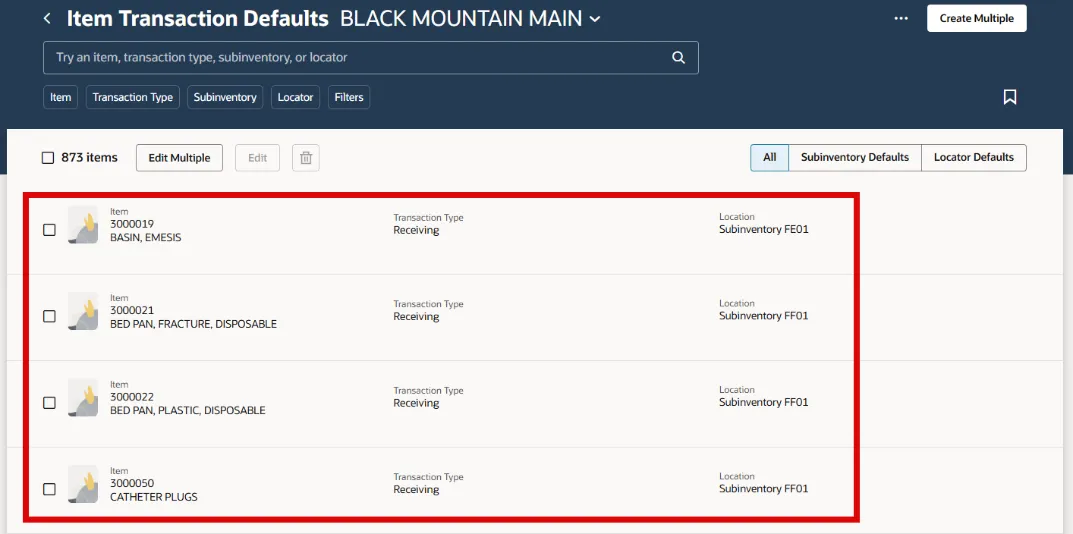1073x534 pixels.
Task: Open the Filters chip
Action: pos(349,97)
